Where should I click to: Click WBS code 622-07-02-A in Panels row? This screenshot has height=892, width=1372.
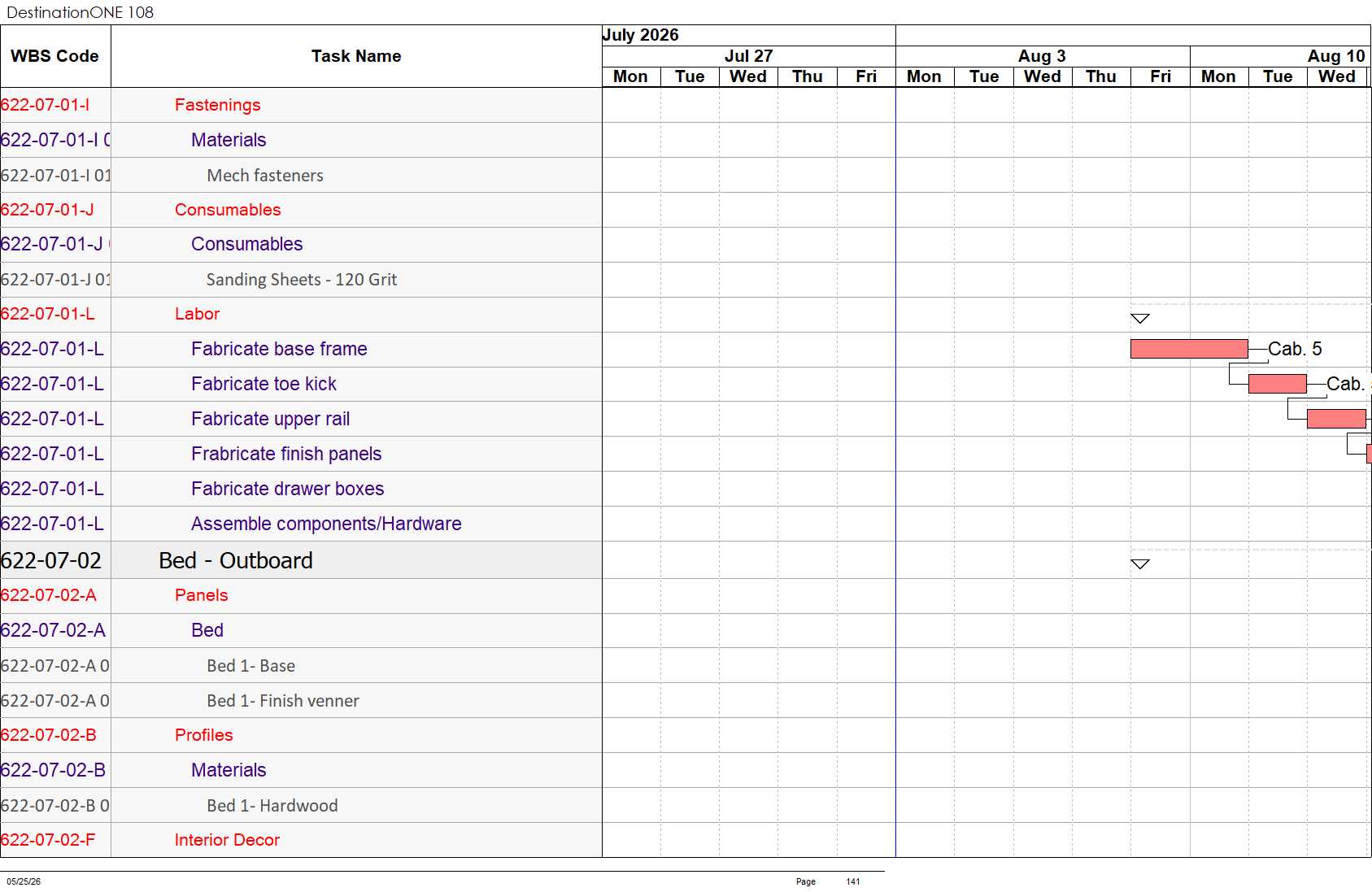click(49, 595)
